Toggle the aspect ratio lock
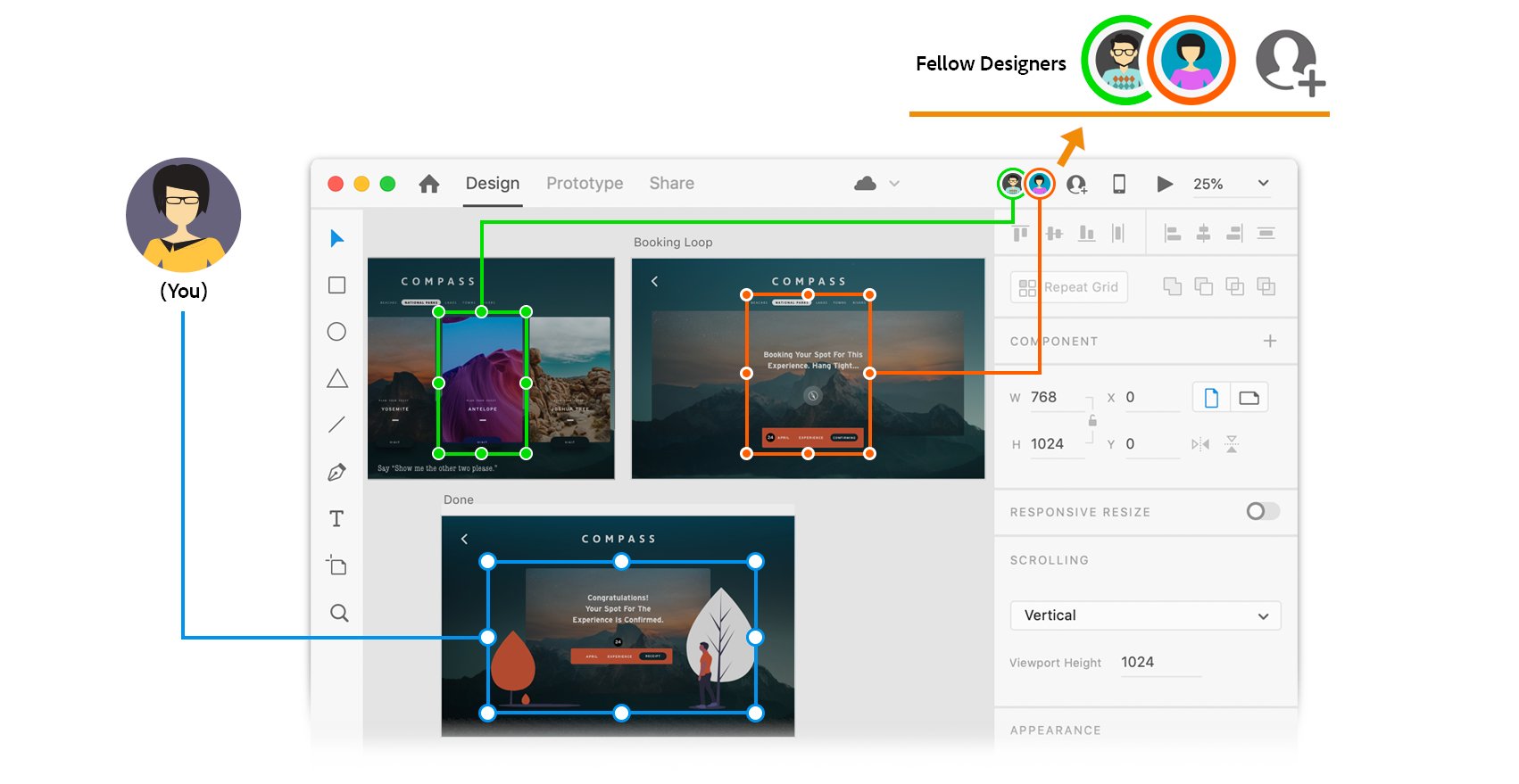The image size is (1519, 784). click(1092, 420)
